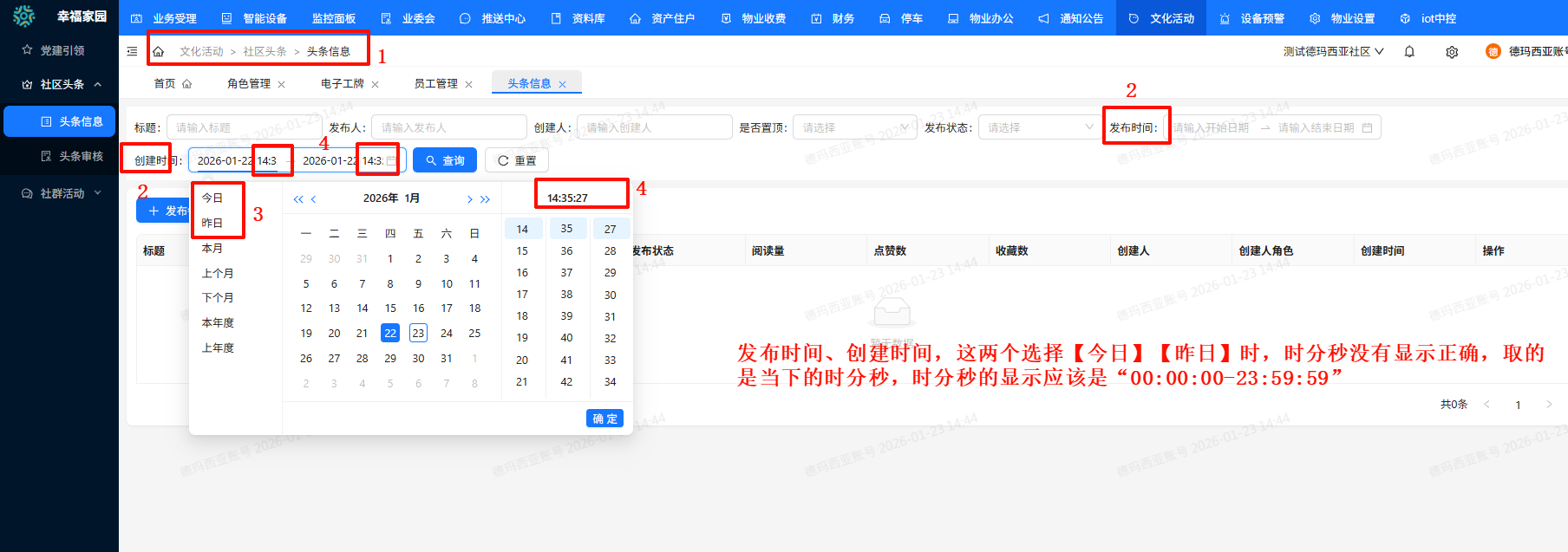This screenshot has height=552, width=1568.
Task: Click the 标题 input field
Action: 243,127
